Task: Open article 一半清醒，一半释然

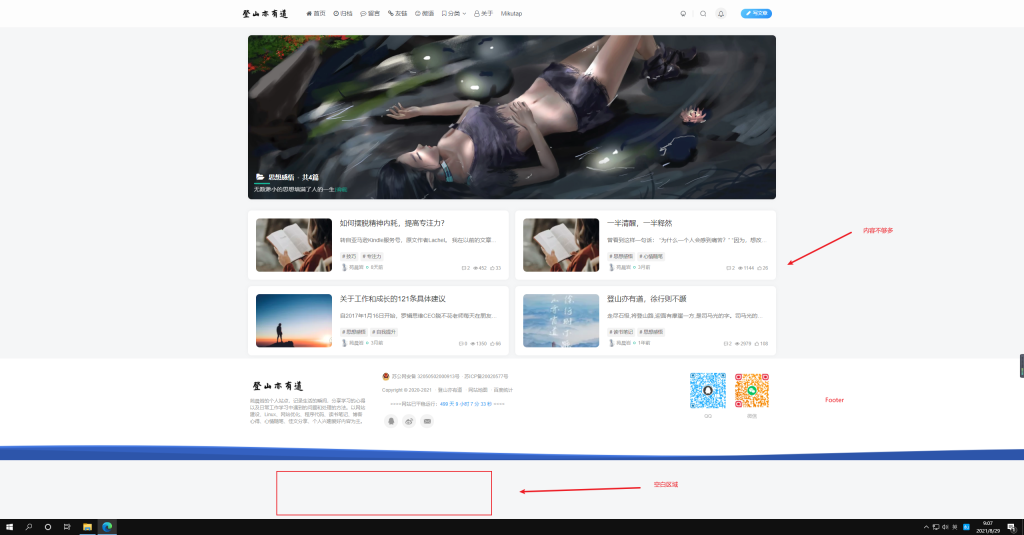Action: click(639, 223)
